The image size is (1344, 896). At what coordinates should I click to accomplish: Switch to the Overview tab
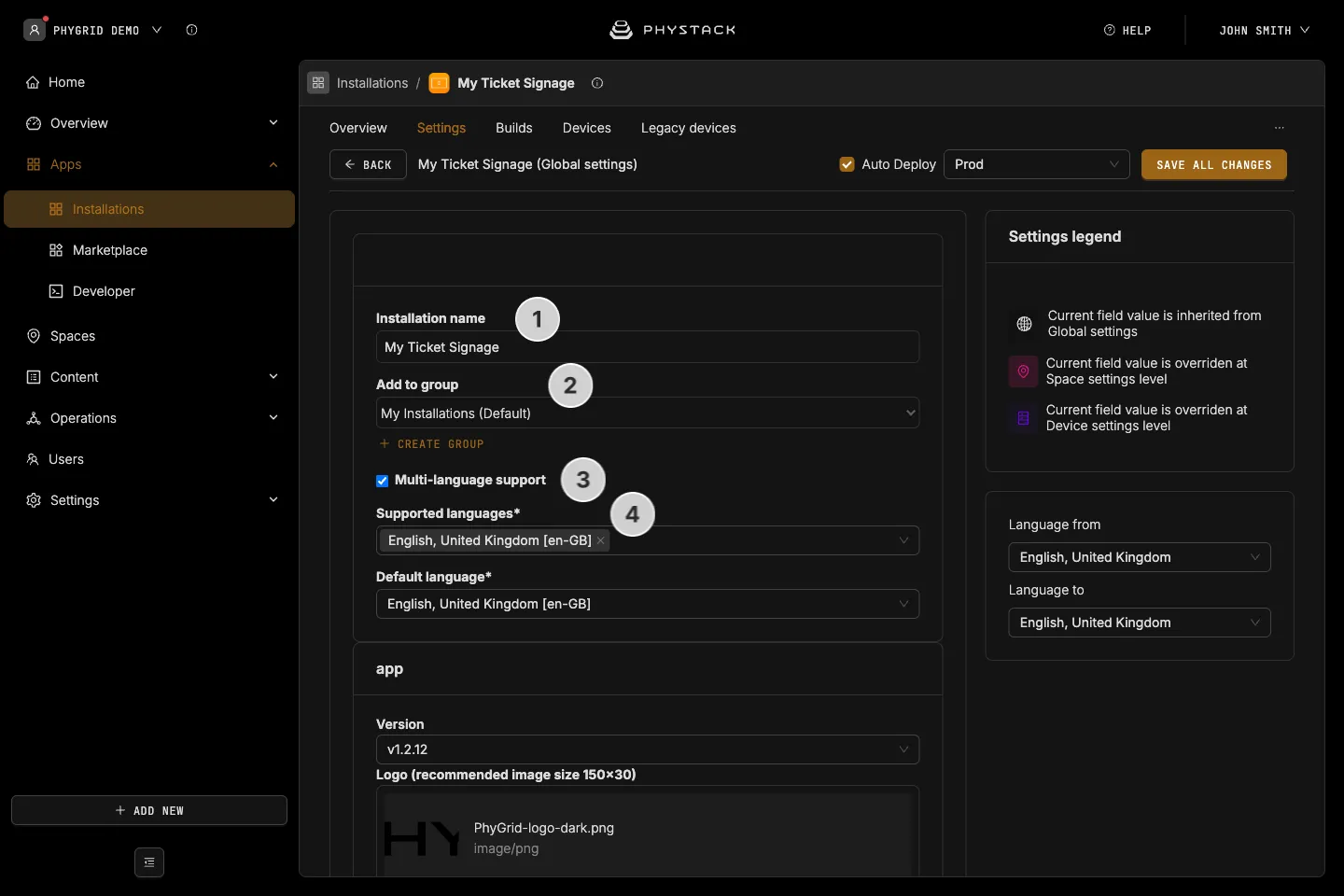(358, 128)
